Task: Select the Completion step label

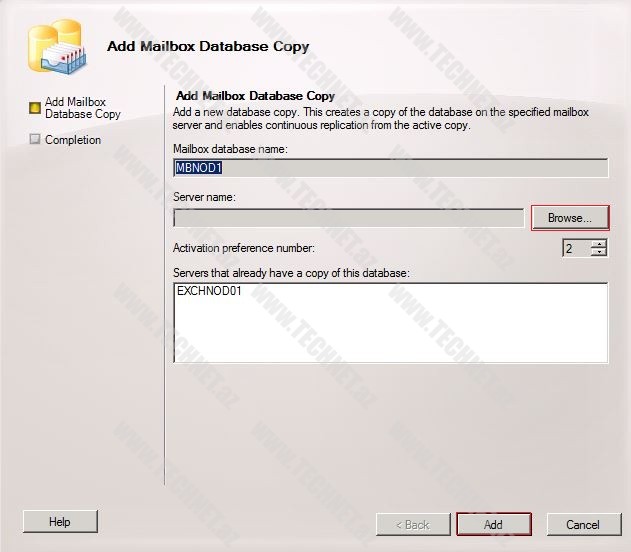Action: pyautogui.click(x=73, y=140)
